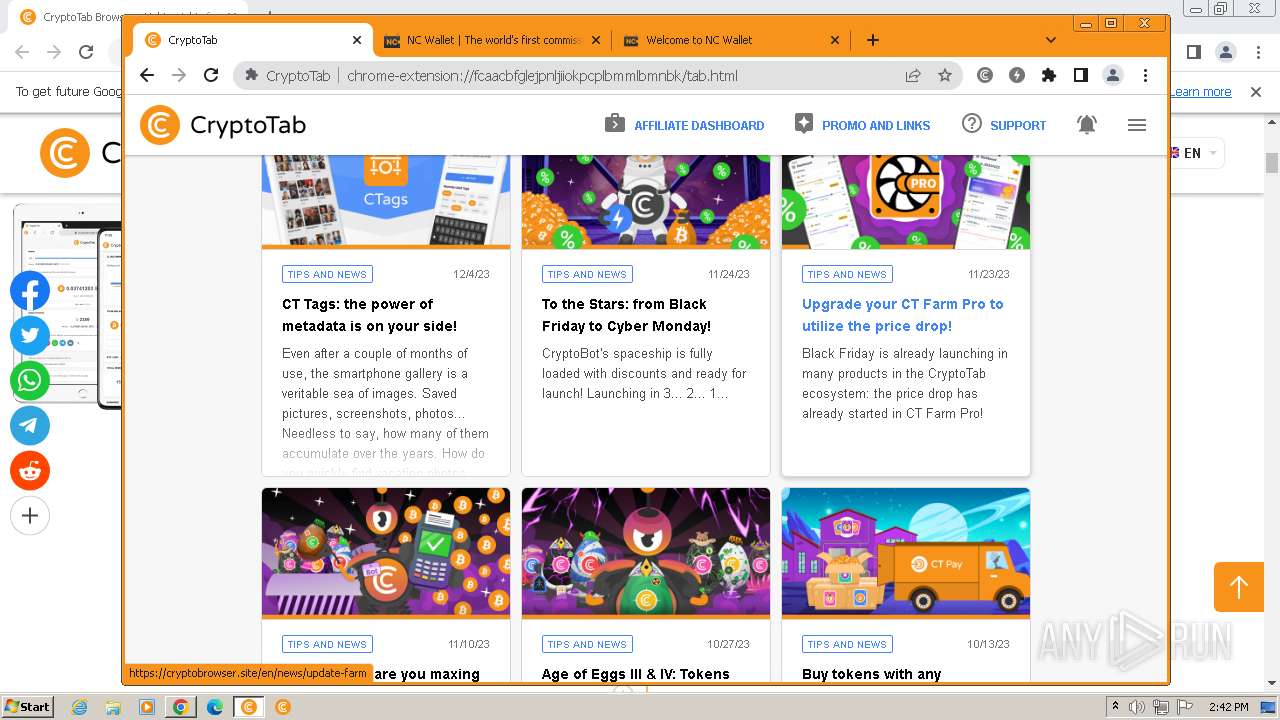Open the extensions puzzle icon

click(1049, 75)
